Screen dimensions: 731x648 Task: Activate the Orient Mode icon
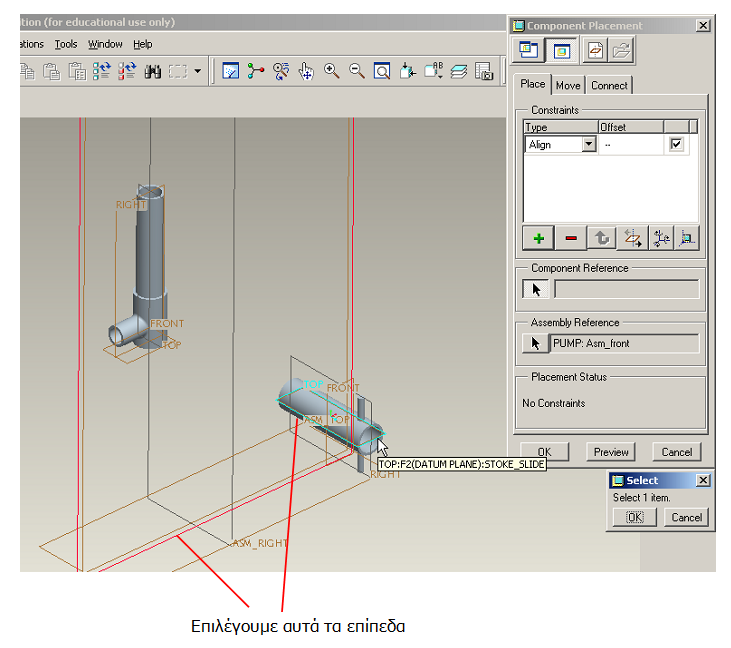pos(281,71)
